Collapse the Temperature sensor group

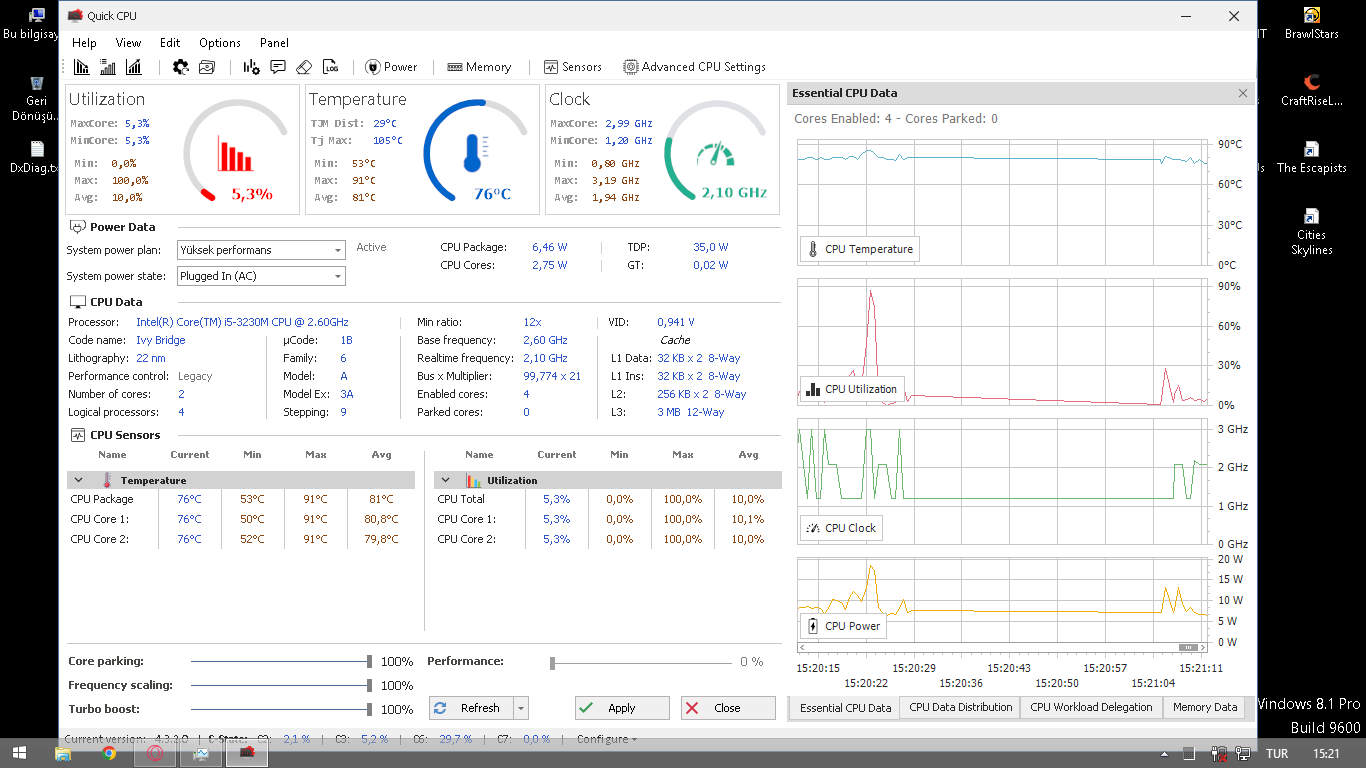[x=79, y=480]
